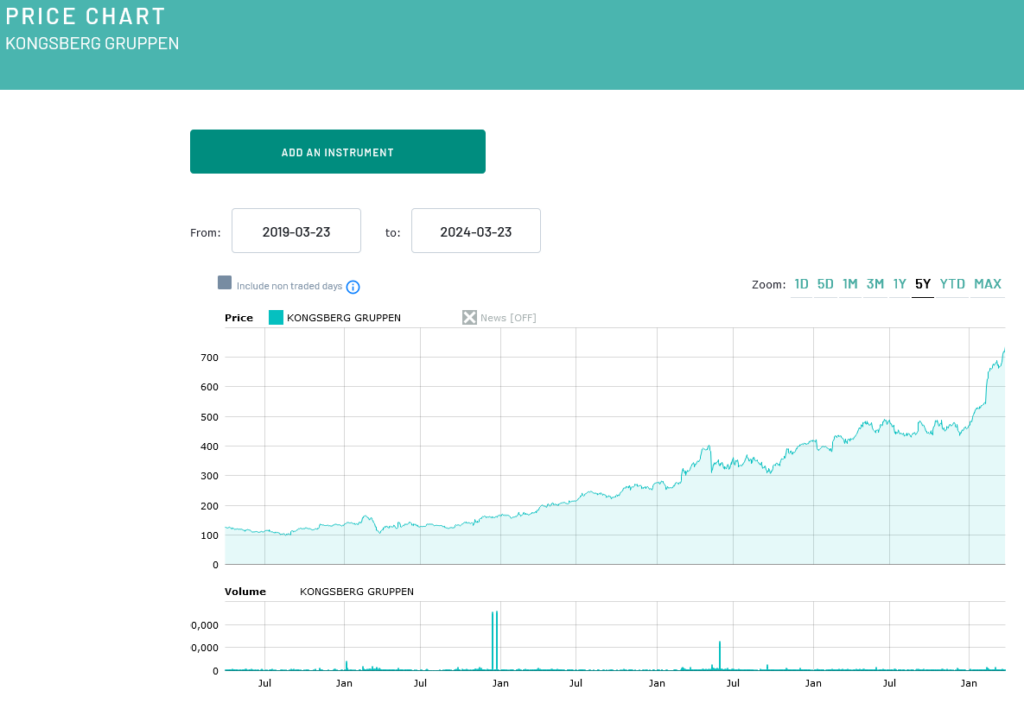Image resolution: width=1024 pixels, height=722 pixels.
Task: Click the to: label
Action: click(x=392, y=232)
